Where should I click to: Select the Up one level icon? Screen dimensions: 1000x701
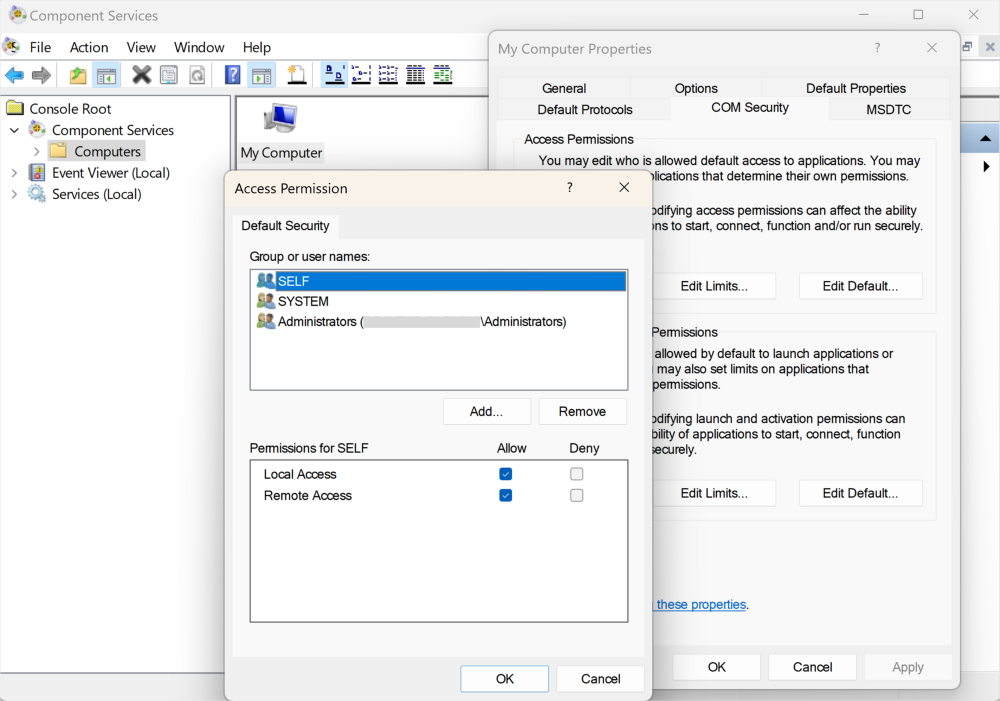click(x=77, y=75)
